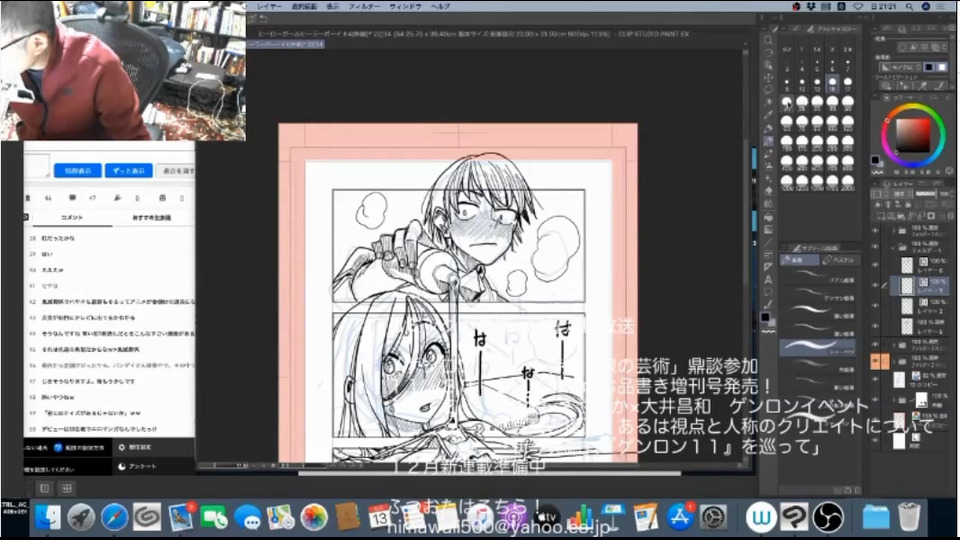960x540 pixels.
Task: Select the Fill bucket tool
Action: [x=768, y=217]
